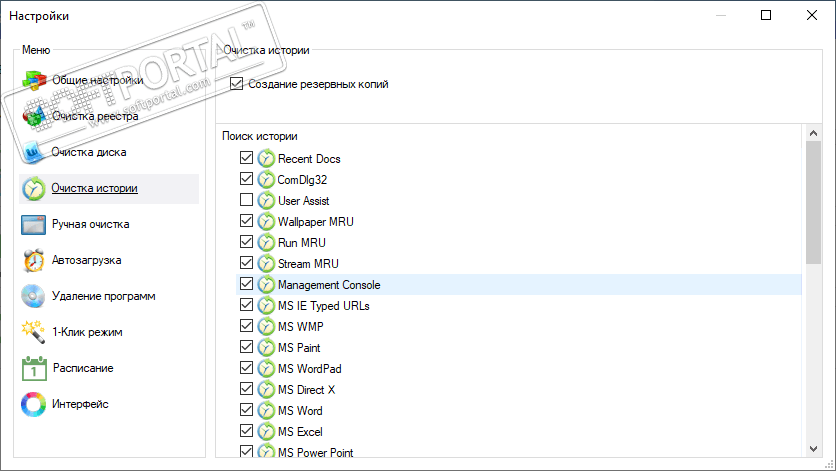Enable the User Assist checkbox
This screenshot has height=471, width=836.
(x=247, y=201)
